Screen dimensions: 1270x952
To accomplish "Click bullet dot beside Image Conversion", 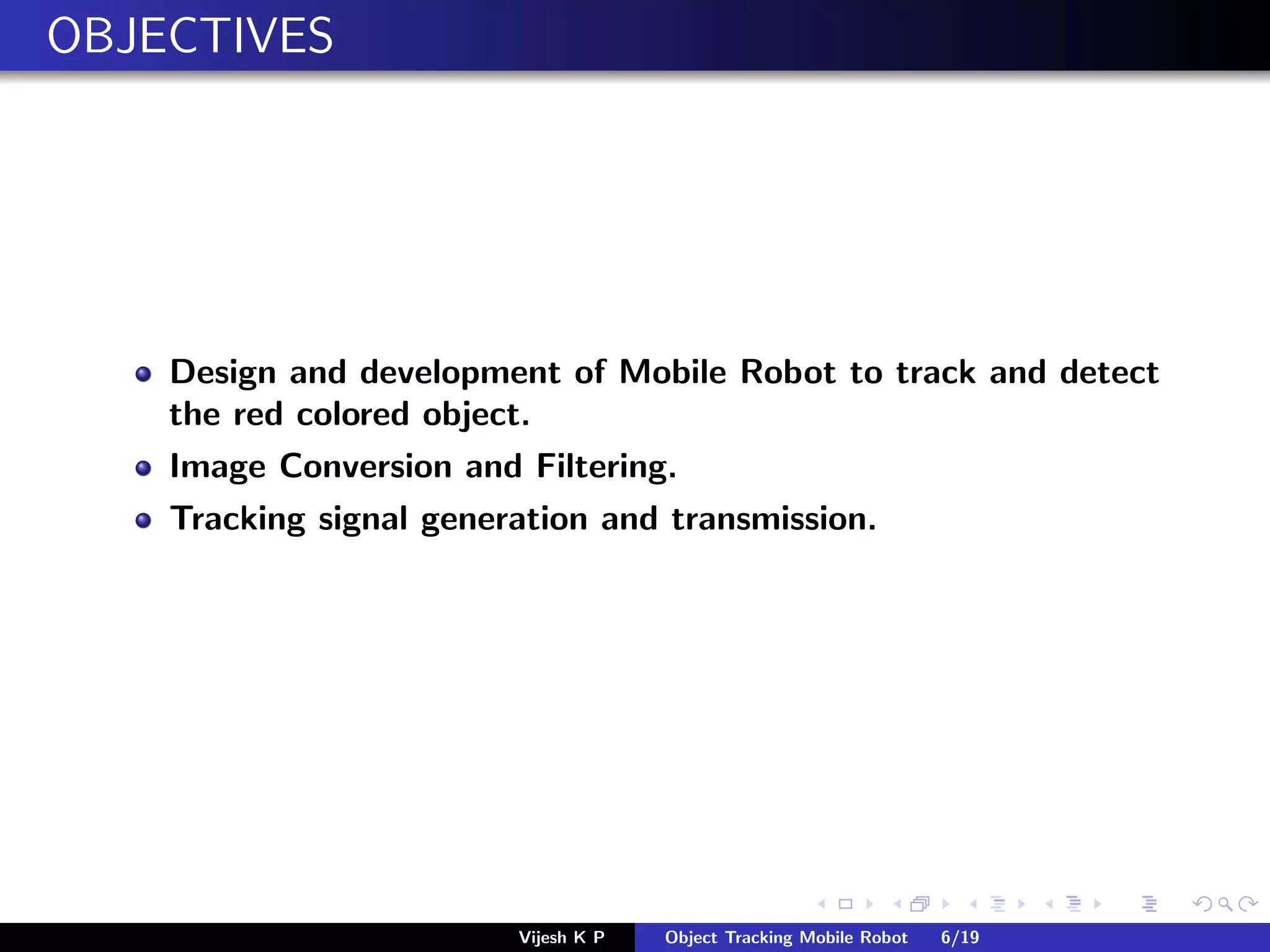I will 143,468.
